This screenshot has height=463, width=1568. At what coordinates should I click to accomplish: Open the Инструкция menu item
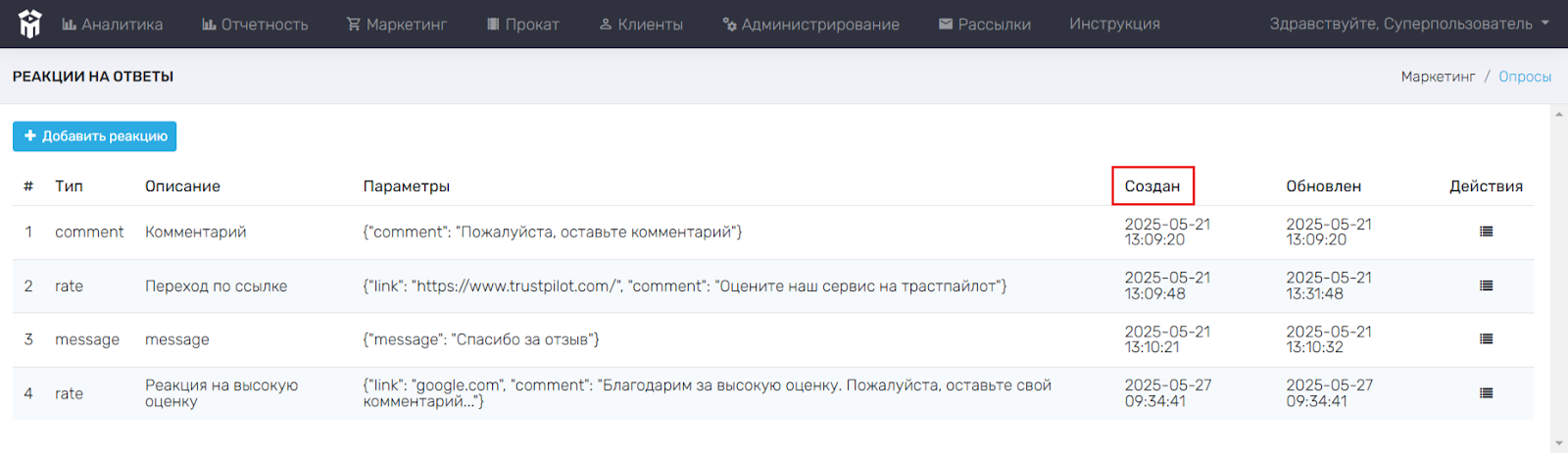(1114, 24)
